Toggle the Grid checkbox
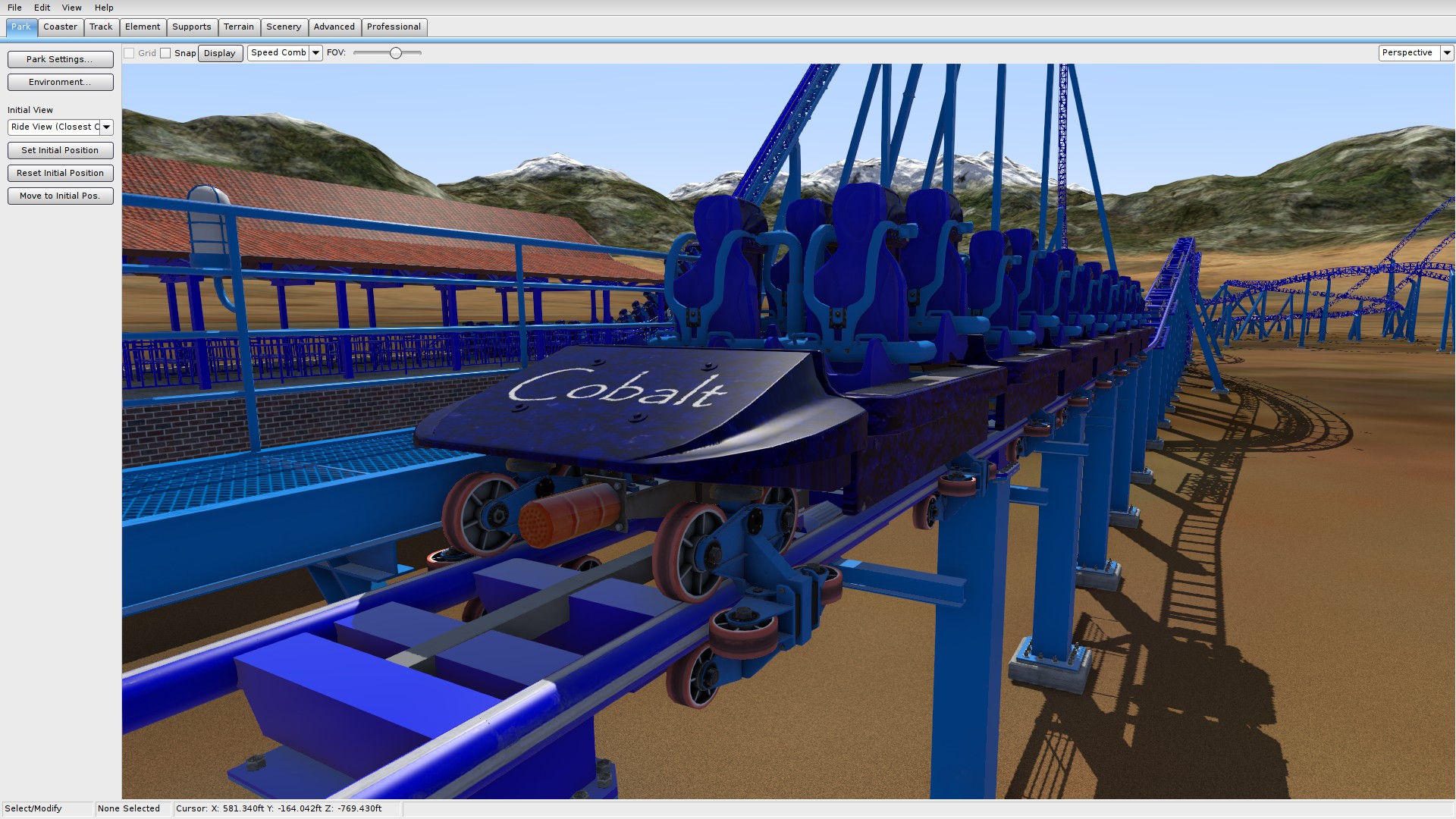The width and height of the screenshot is (1456, 819). tap(130, 53)
